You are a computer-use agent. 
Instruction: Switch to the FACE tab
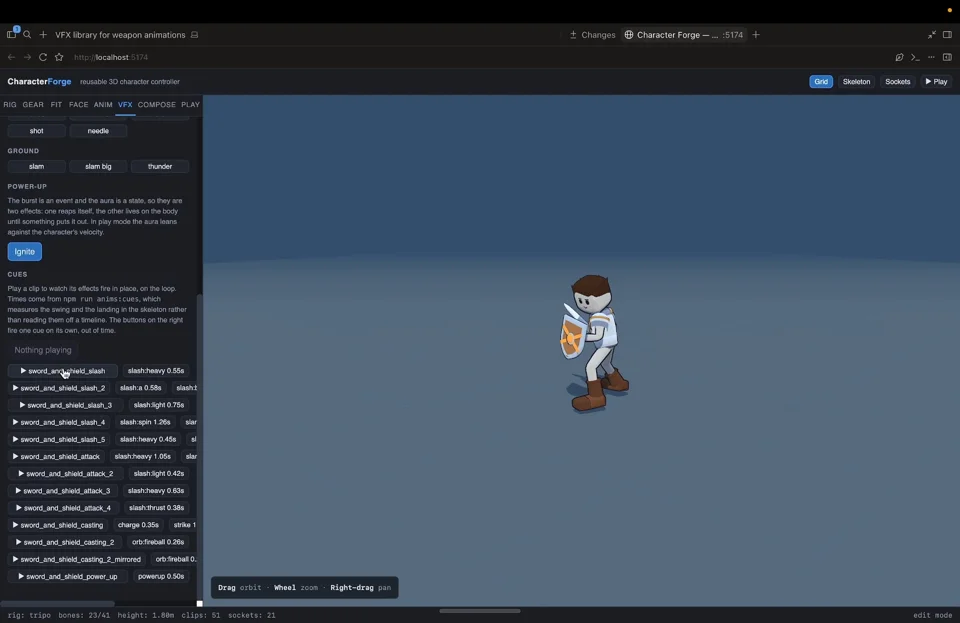click(x=78, y=105)
